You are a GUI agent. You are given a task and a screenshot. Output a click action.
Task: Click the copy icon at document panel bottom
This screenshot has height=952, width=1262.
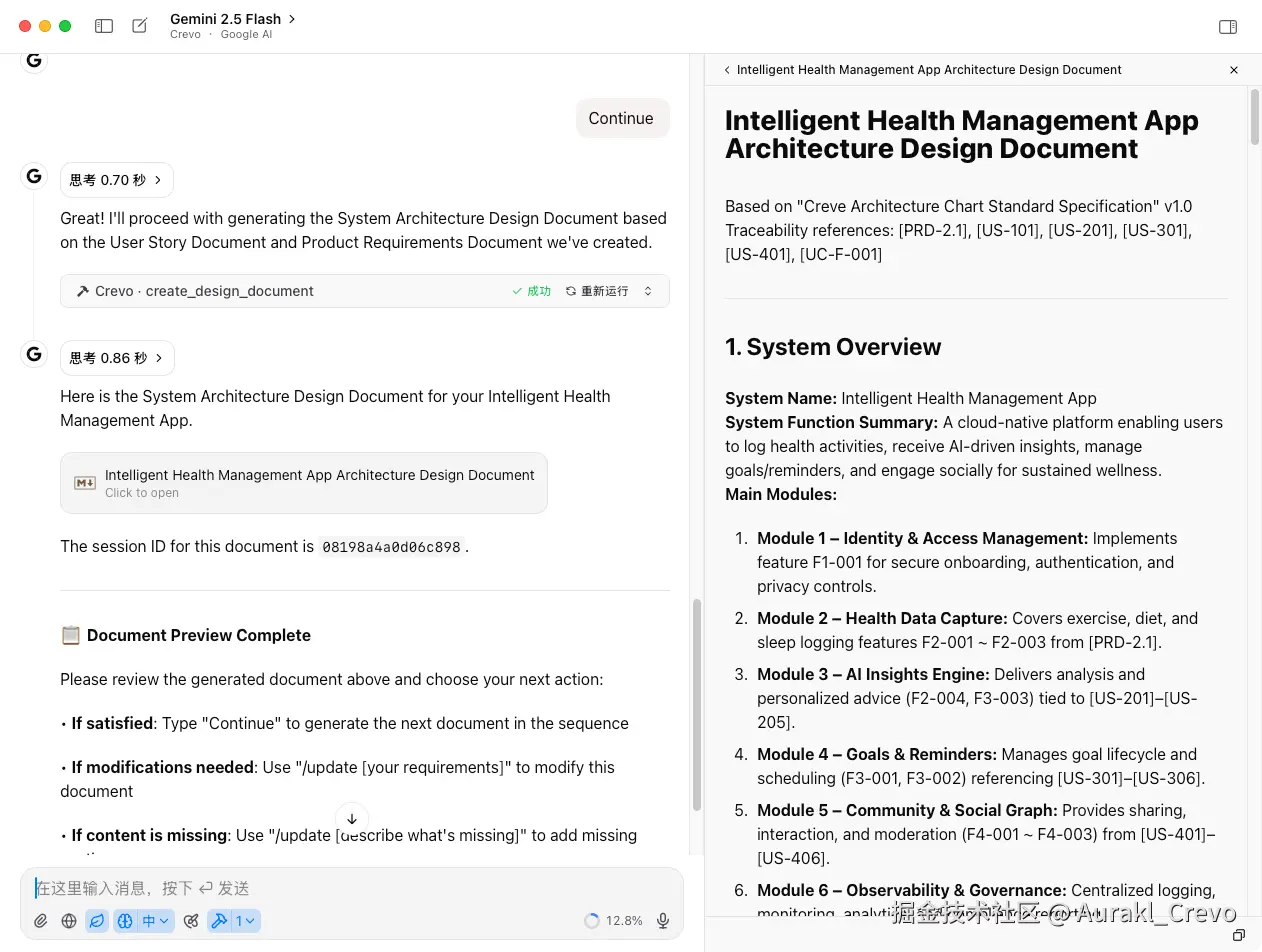[1238, 935]
